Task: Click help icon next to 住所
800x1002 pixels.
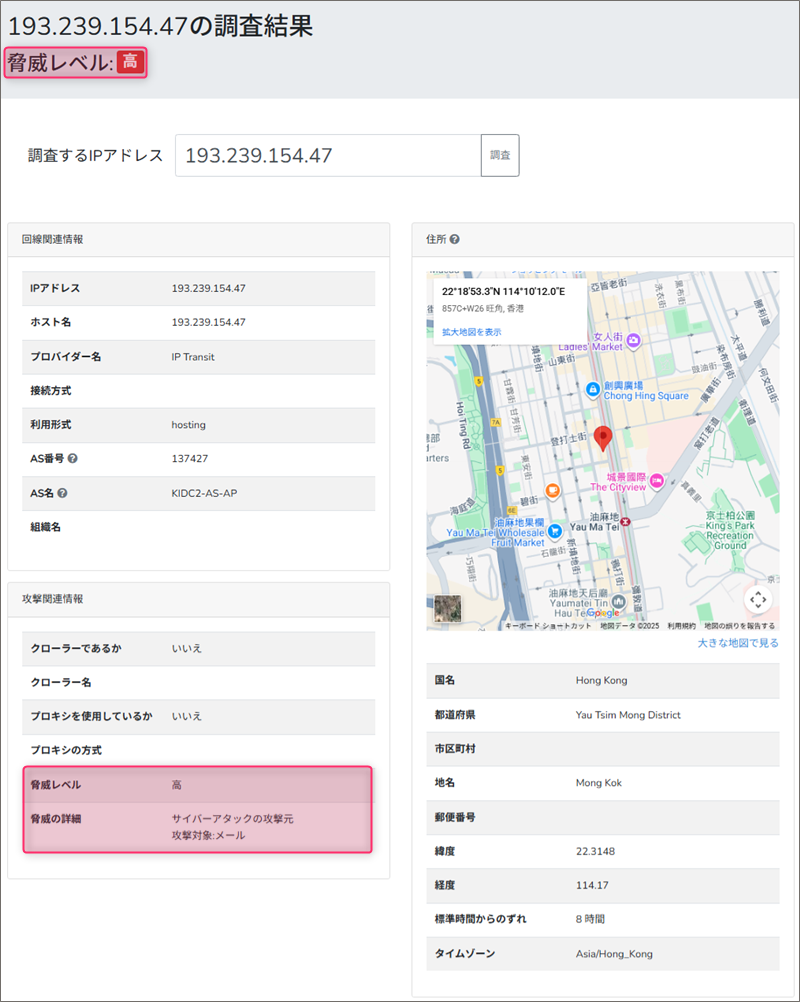Action: (455, 240)
